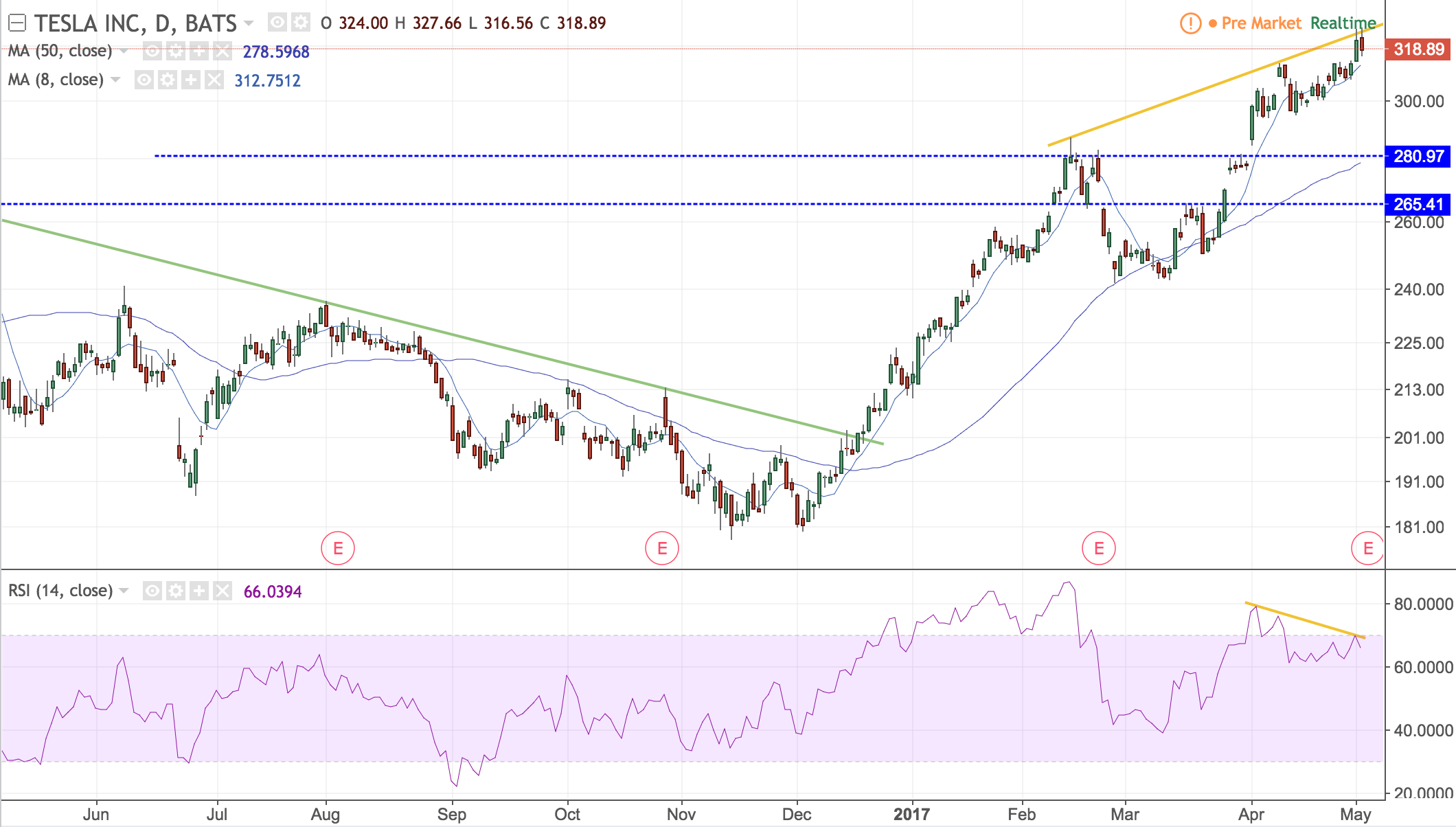This screenshot has height=827, width=1456.
Task: Click the Realtime status label
Action: [1343, 23]
